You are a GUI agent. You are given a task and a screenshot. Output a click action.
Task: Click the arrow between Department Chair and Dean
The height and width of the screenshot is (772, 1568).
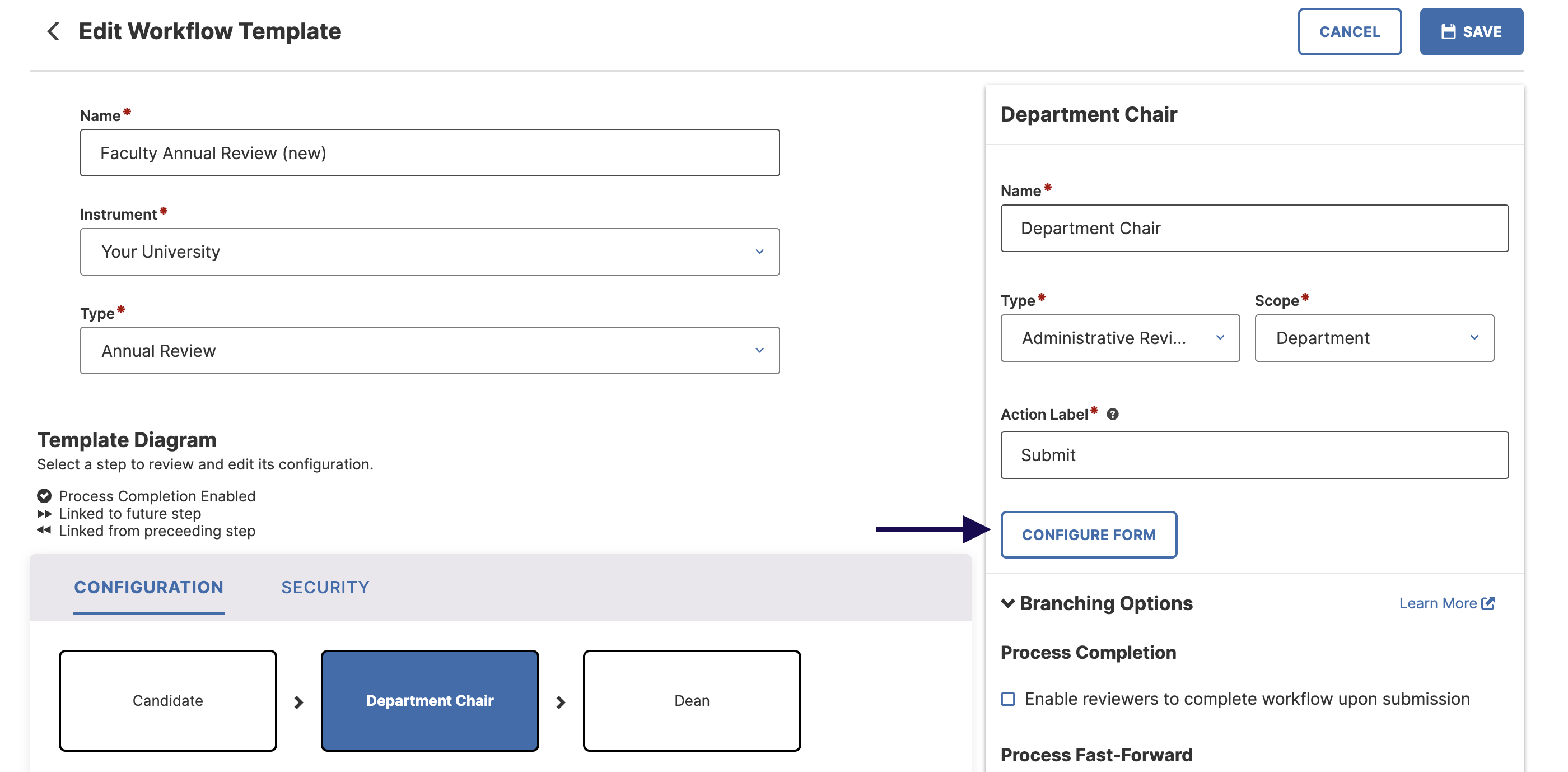pos(561,702)
